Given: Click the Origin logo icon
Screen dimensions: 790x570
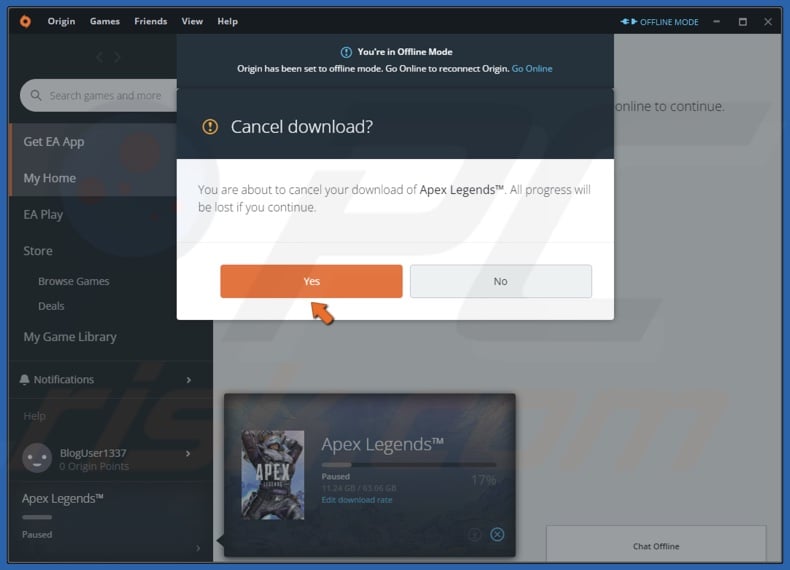Looking at the screenshot, I should click(x=25, y=21).
